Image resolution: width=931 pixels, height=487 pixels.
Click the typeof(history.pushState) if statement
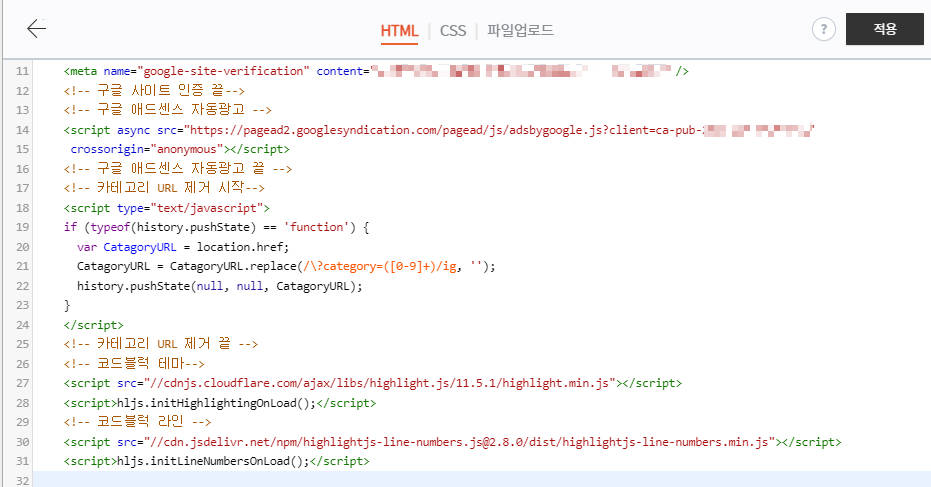216,227
